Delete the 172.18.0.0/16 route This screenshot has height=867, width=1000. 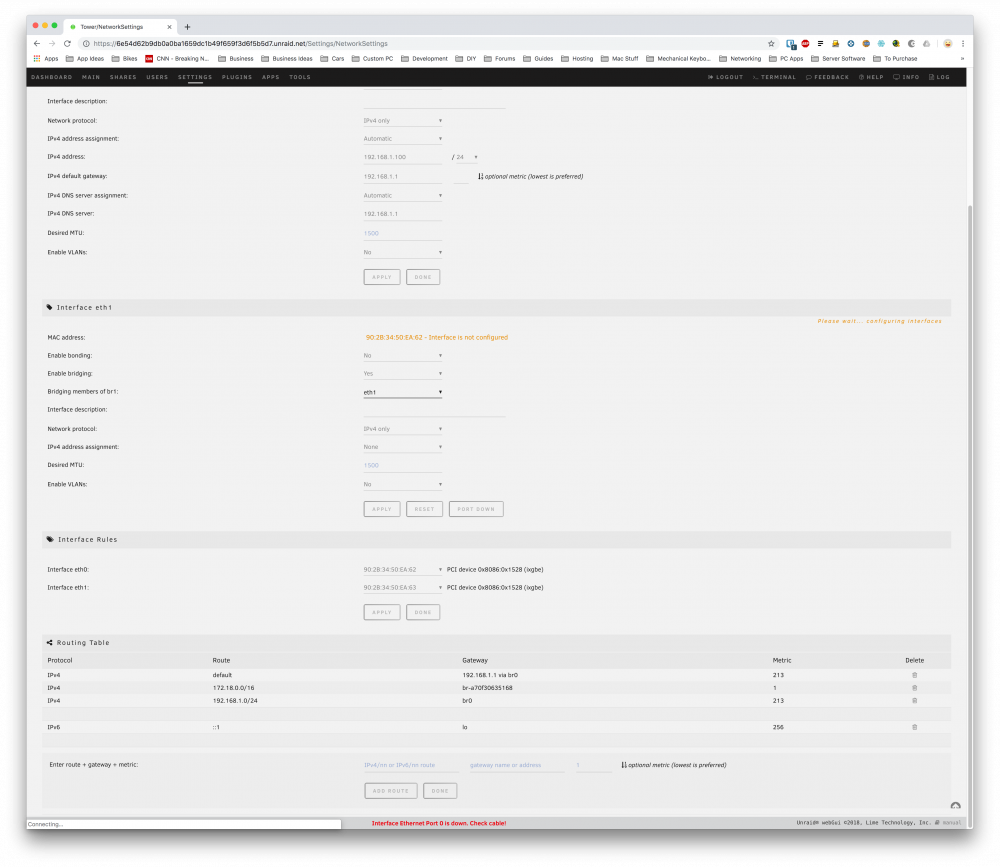[915, 688]
